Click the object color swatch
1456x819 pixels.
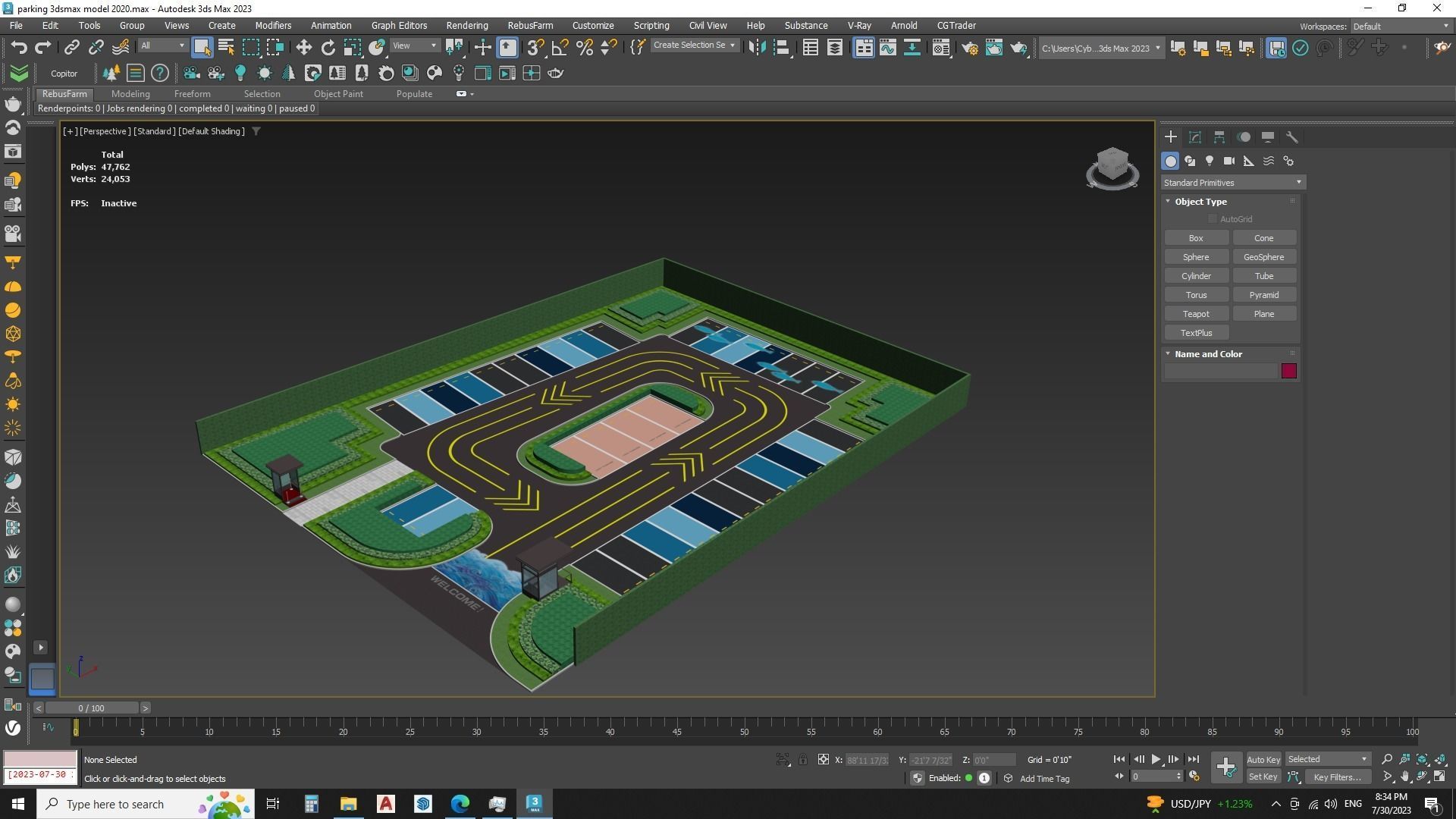(x=1288, y=371)
